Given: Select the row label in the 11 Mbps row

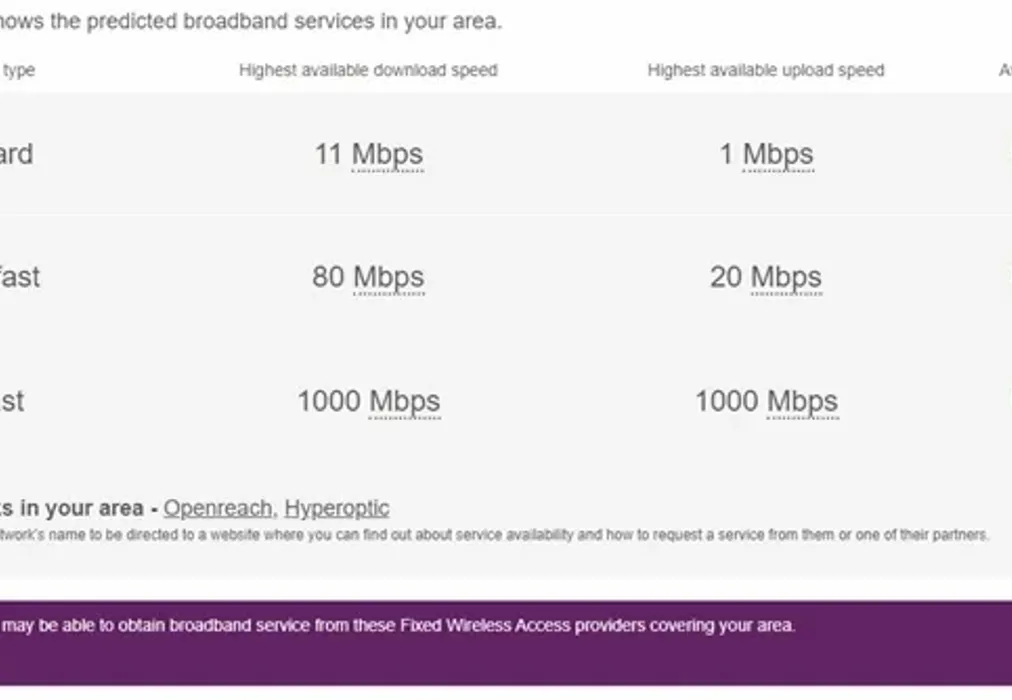Looking at the screenshot, I should [x=16, y=155].
